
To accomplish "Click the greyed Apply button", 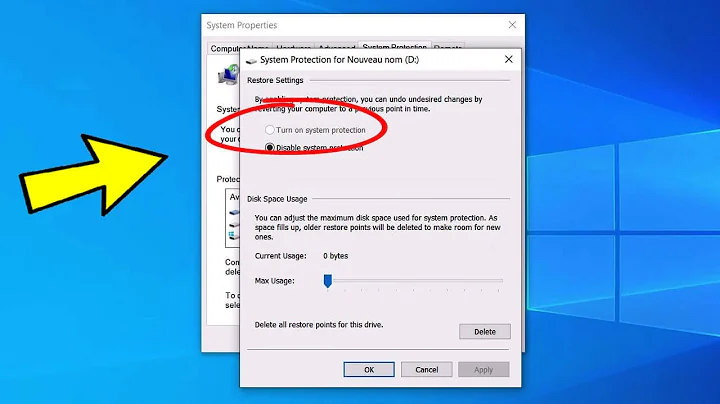I will (484, 370).
